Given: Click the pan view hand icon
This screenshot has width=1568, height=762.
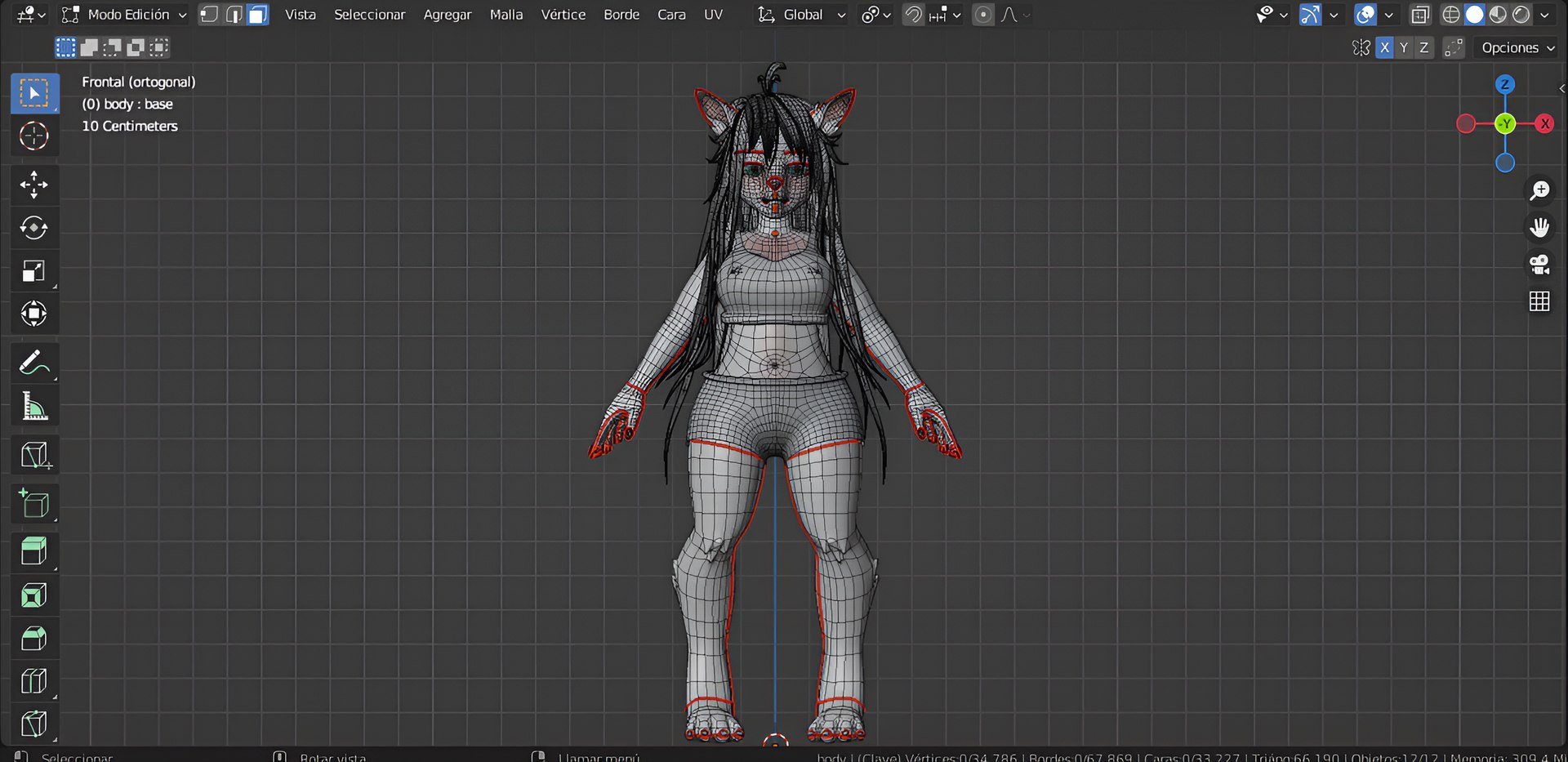Looking at the screenshot, I should [x=1539, y=227].
